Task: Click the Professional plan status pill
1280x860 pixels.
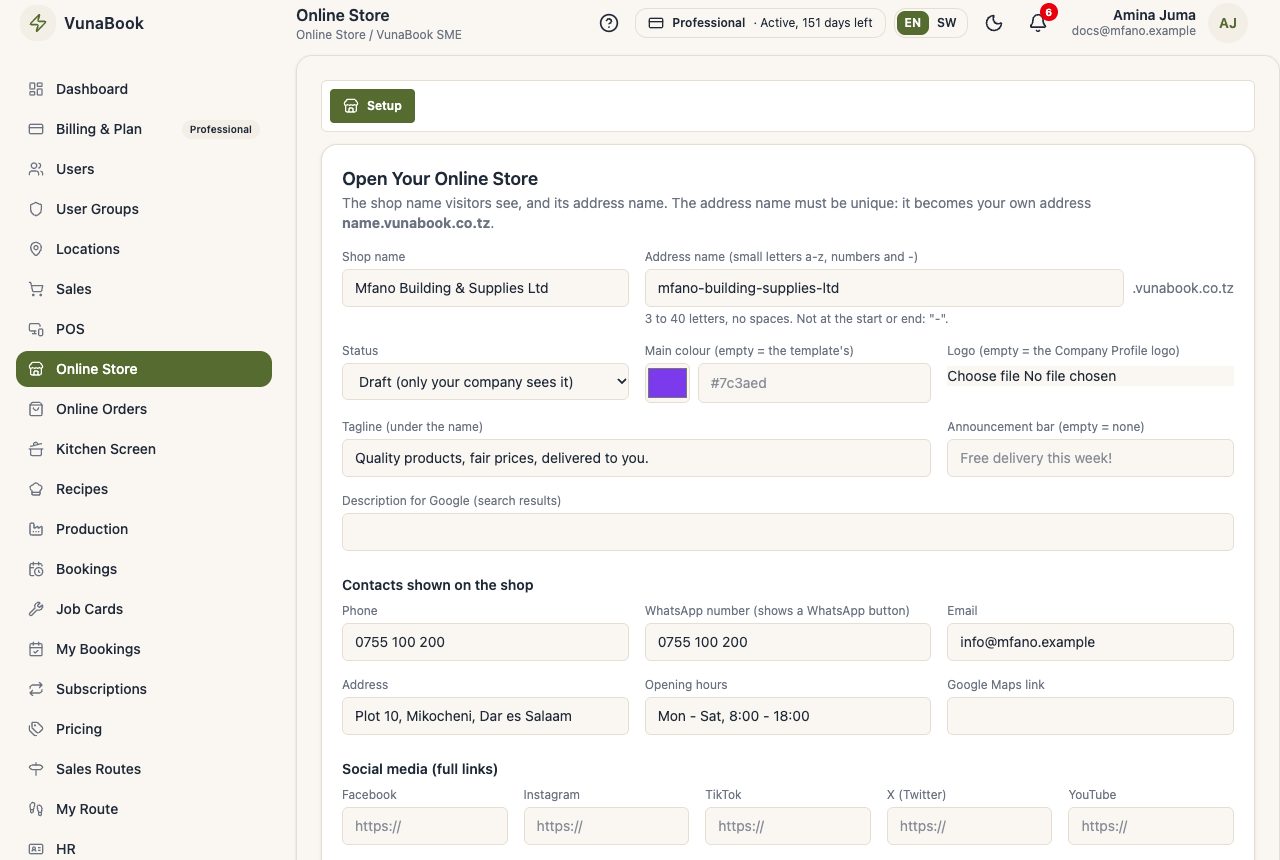Action: pyautogui.click(x=760, y=23)
